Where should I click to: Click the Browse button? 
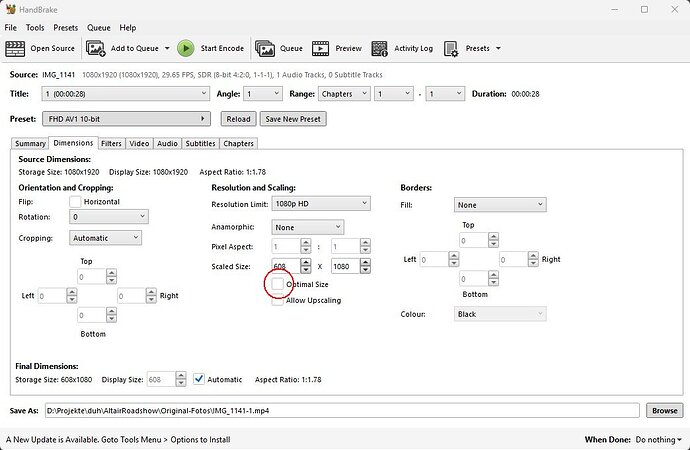coord(664,410)
